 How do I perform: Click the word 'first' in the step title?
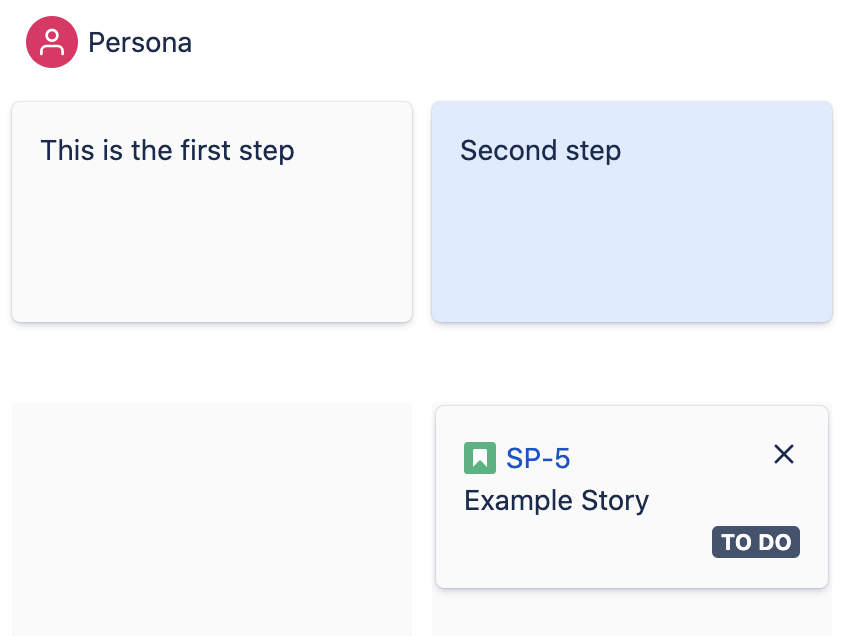pos(205,150)
